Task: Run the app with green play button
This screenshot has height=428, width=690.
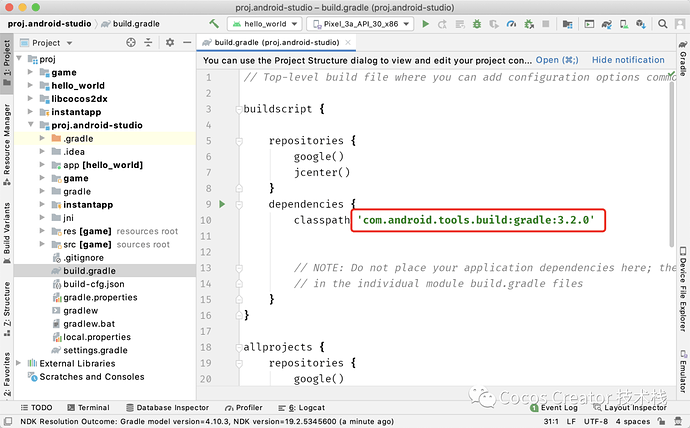Action: click(425, 24)
